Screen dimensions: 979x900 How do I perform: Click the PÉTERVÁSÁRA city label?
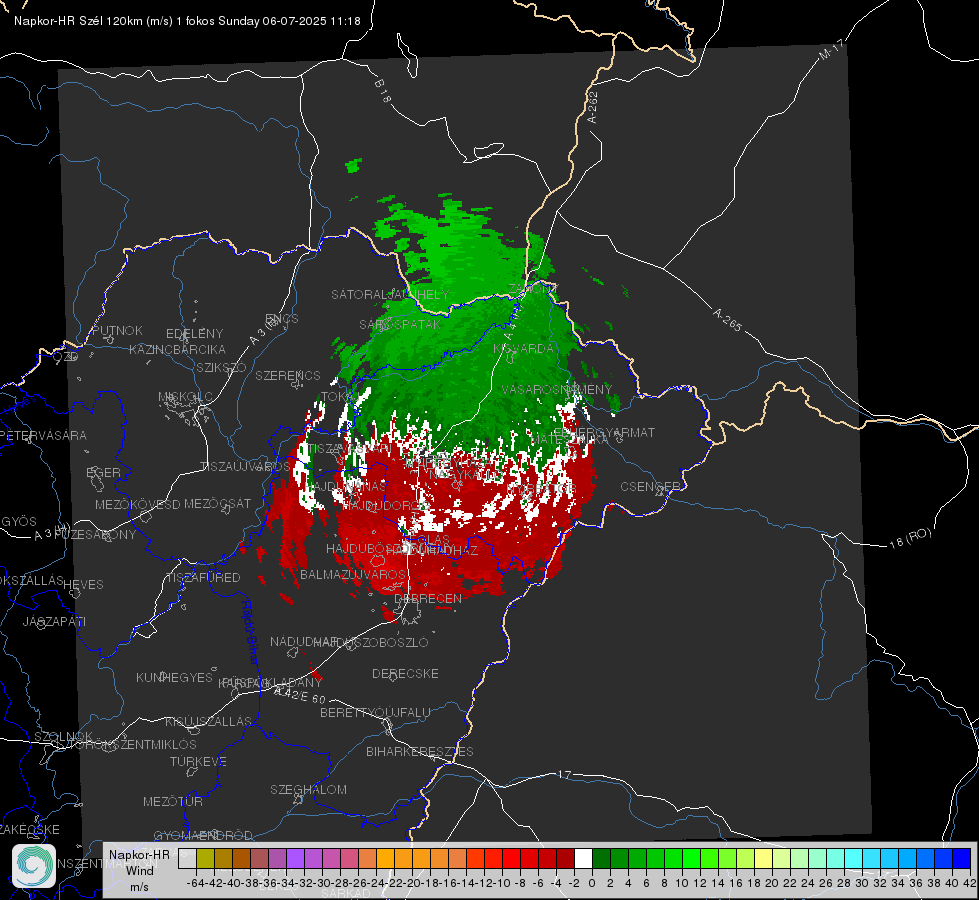pos(43,435)
